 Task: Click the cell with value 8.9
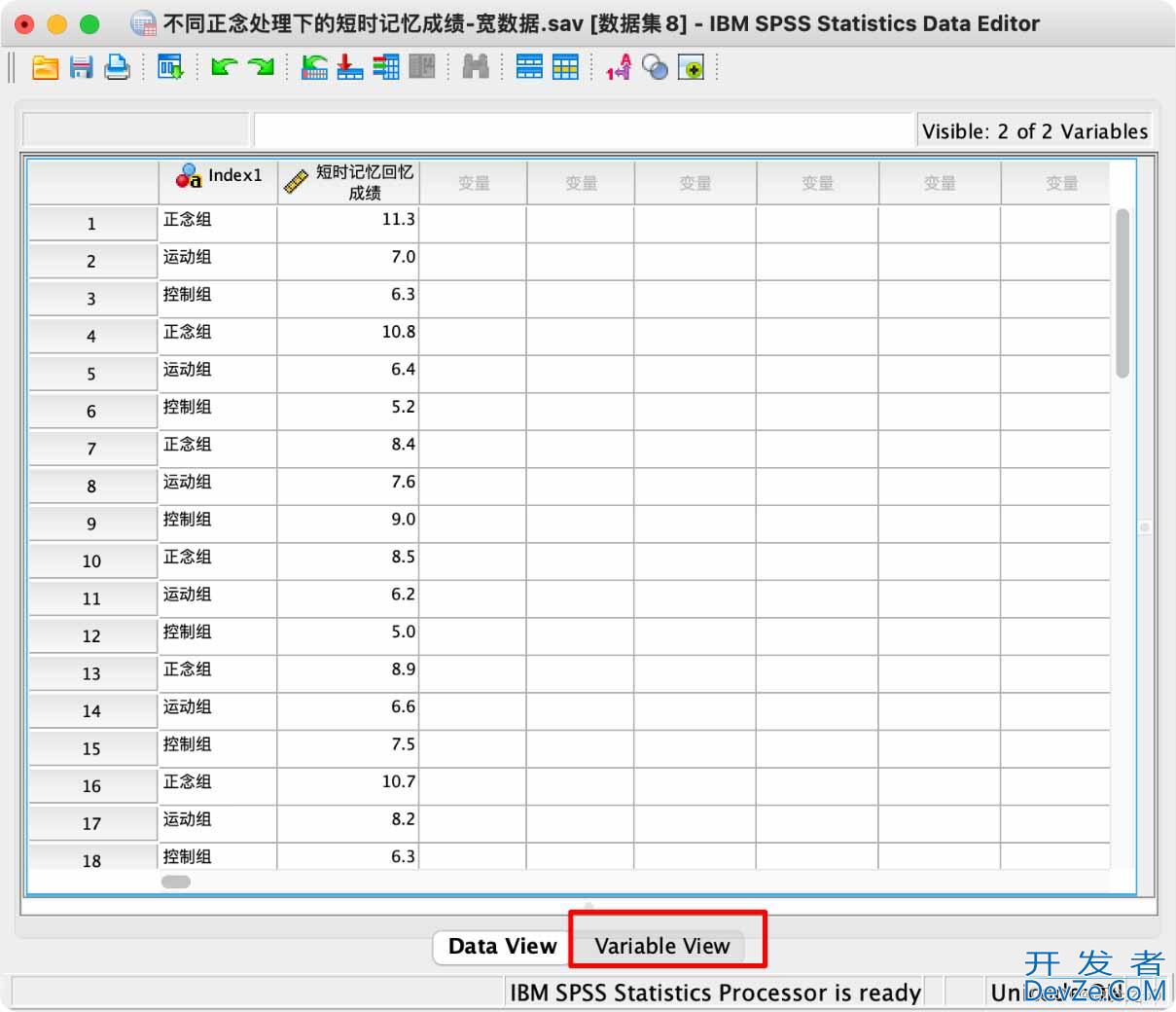coord(348,673)
